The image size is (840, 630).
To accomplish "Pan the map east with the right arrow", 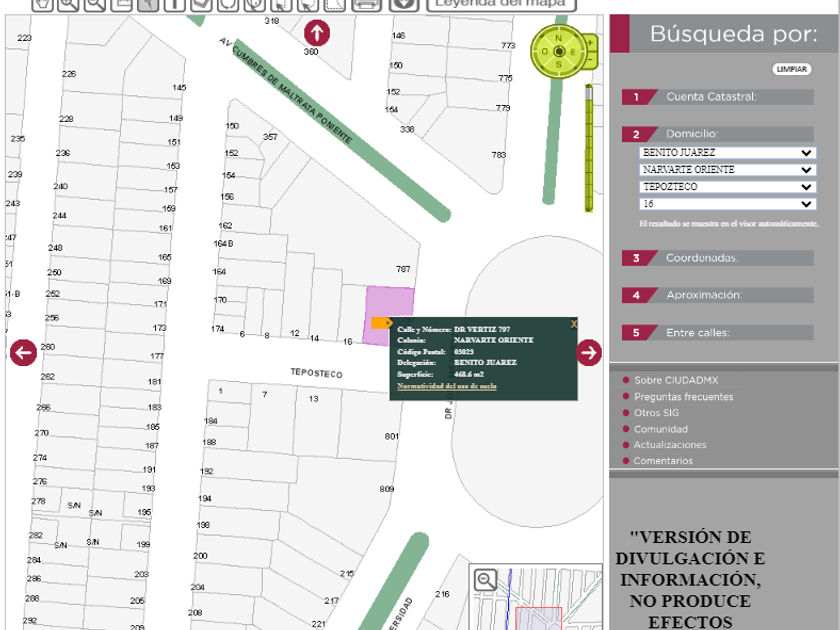I will [x=589, y=352].
